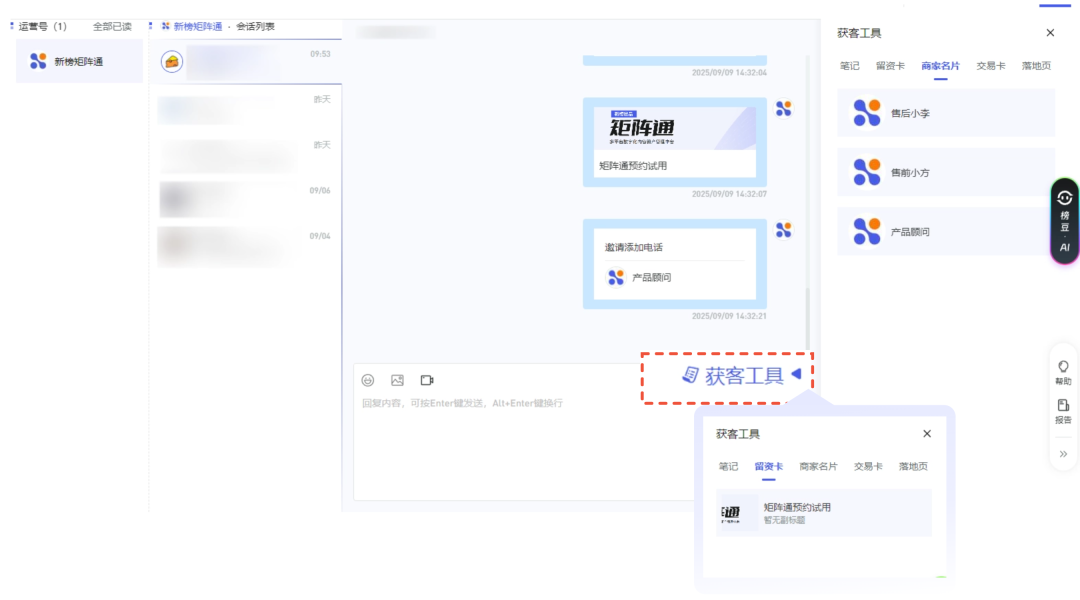Select 留资卡 tab in popup panel
The height and width of the screenshot is (600, 1080).
point(769,466)
